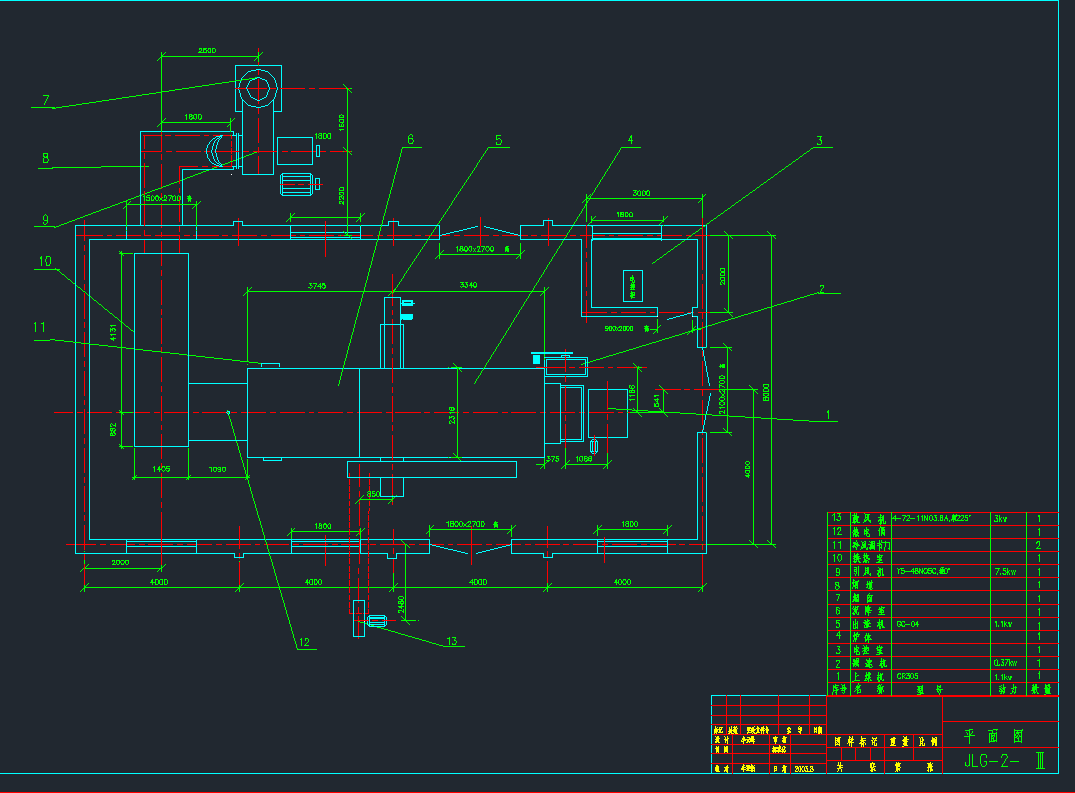Click the 3340 dimension text

click(x=468, y=286)
